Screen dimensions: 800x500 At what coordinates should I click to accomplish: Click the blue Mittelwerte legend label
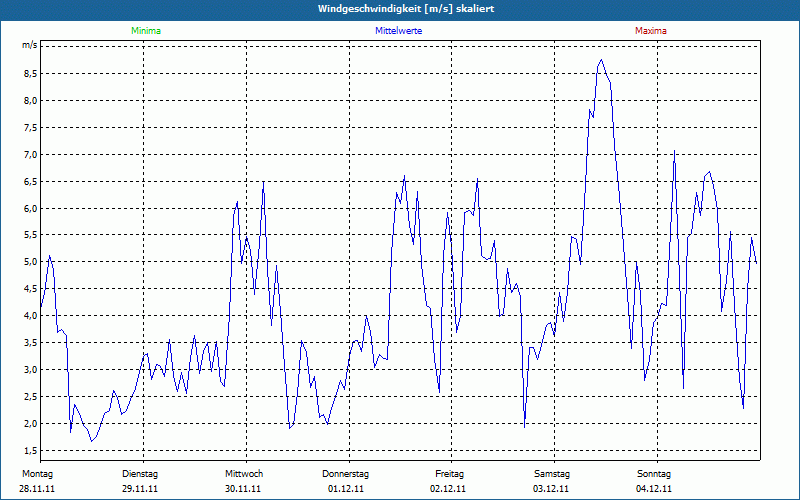(x=398, y=31)
